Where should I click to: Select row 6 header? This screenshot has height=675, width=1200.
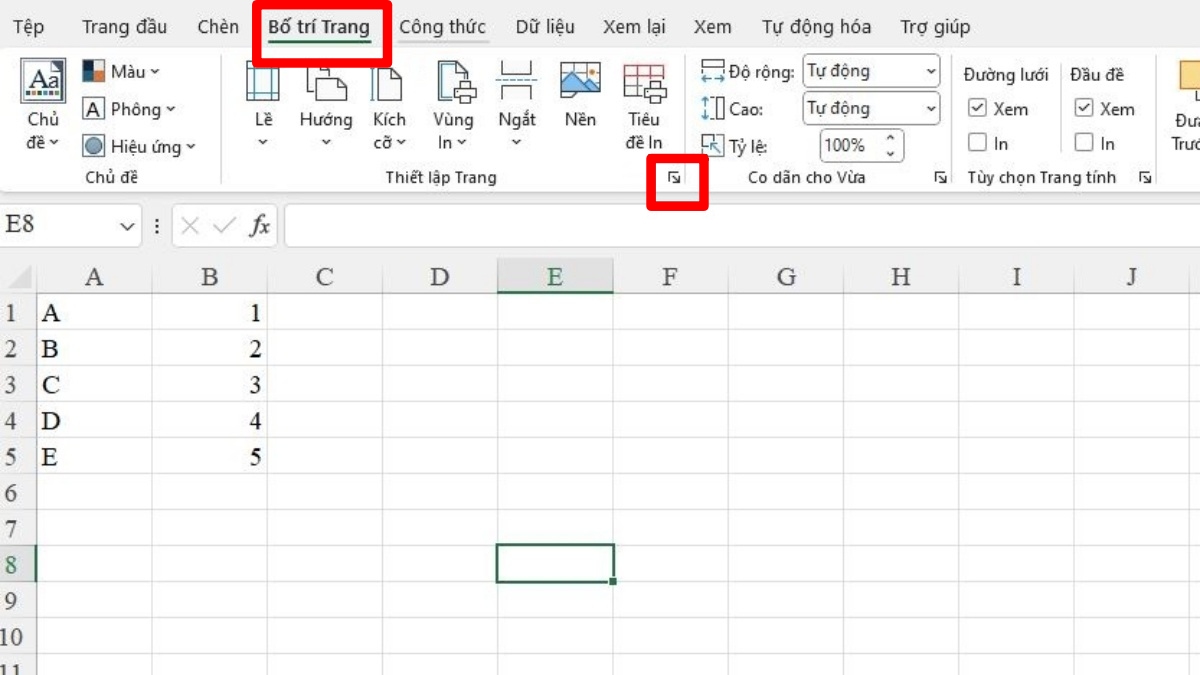click(x=18, y=492)
